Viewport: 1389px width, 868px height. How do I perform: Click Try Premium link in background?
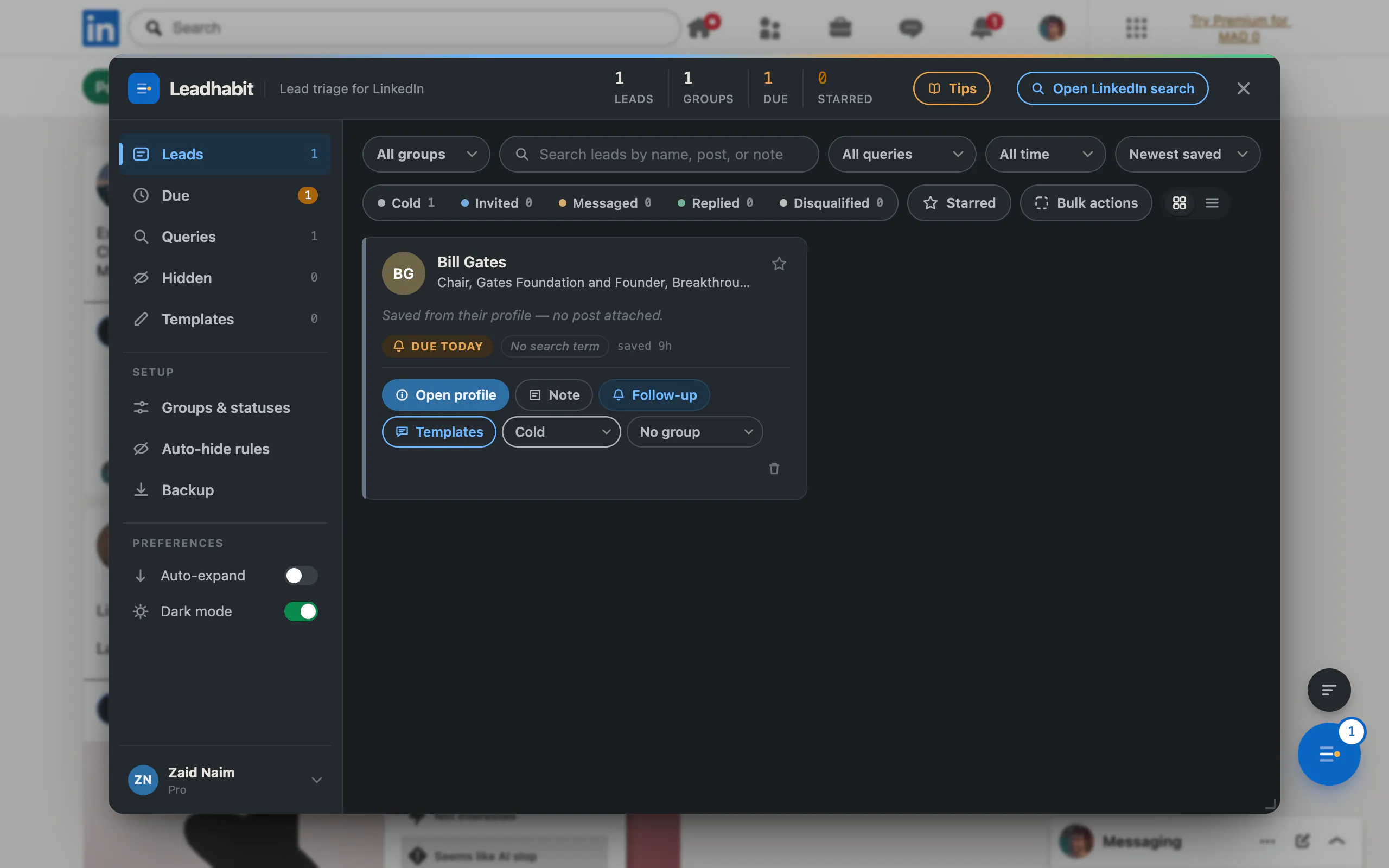1239,29
